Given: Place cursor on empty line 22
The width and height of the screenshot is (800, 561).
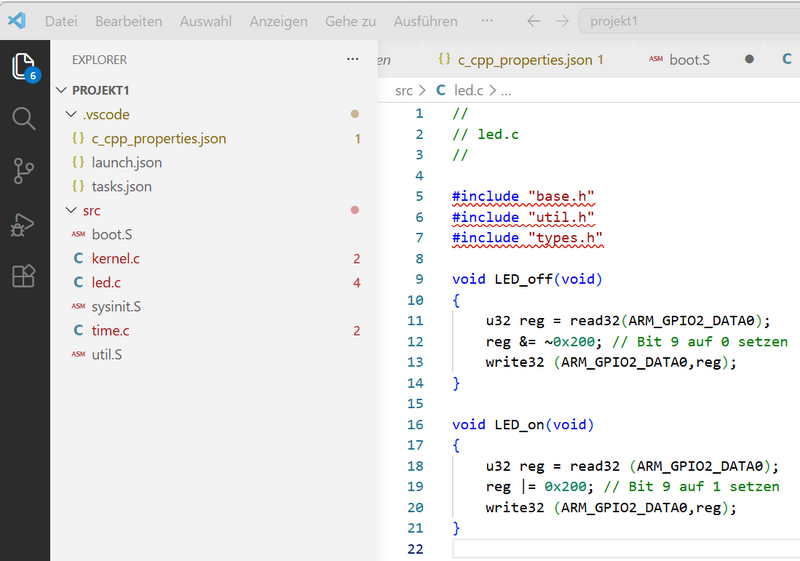Looking at the screenshot, I should click(626, 549).
